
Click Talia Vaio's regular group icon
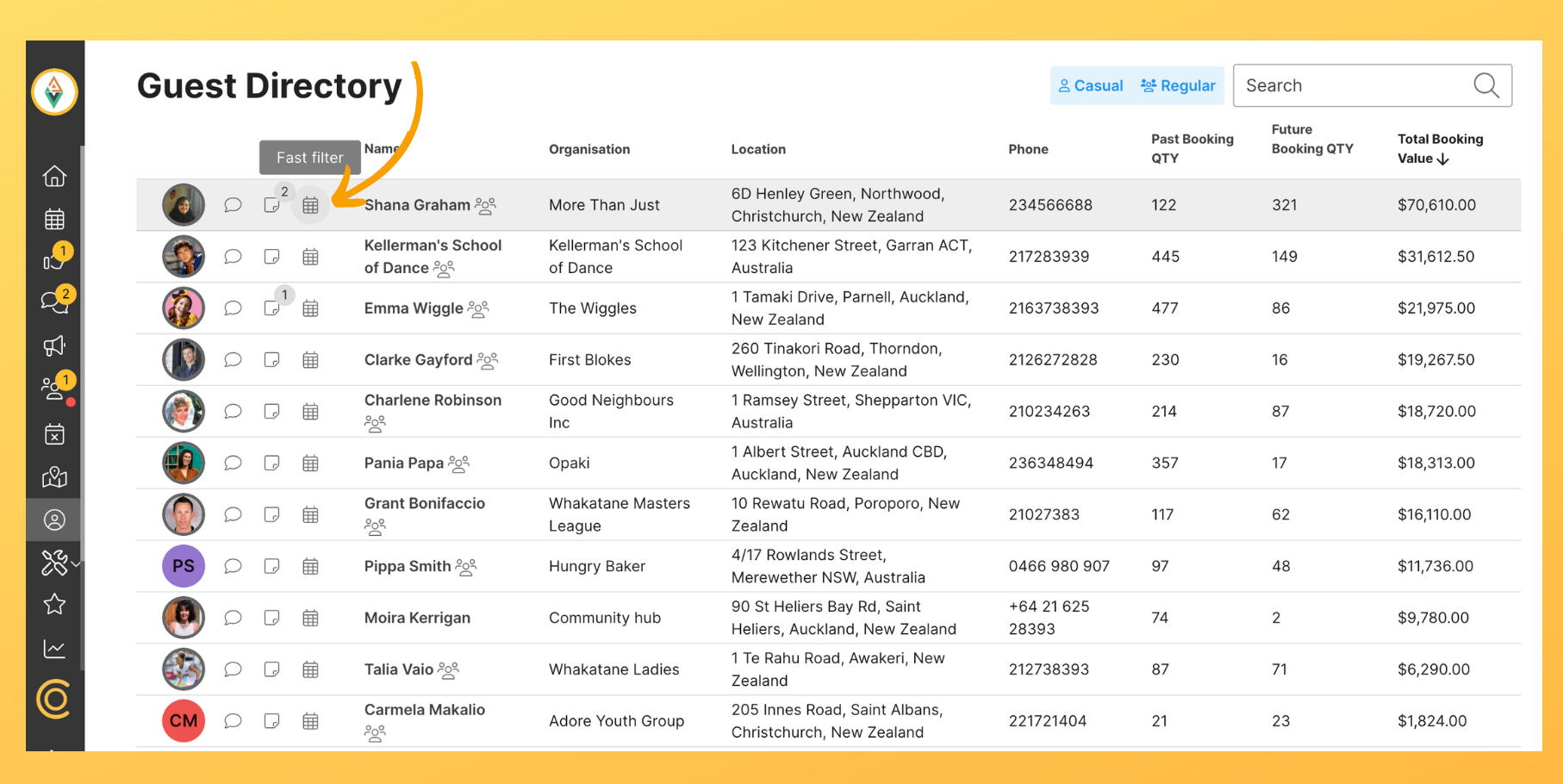[448, 669]
